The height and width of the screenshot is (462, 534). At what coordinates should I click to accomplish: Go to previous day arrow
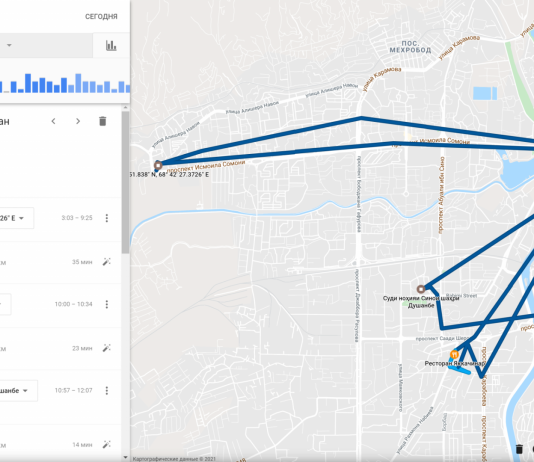[x=53, y=121]
